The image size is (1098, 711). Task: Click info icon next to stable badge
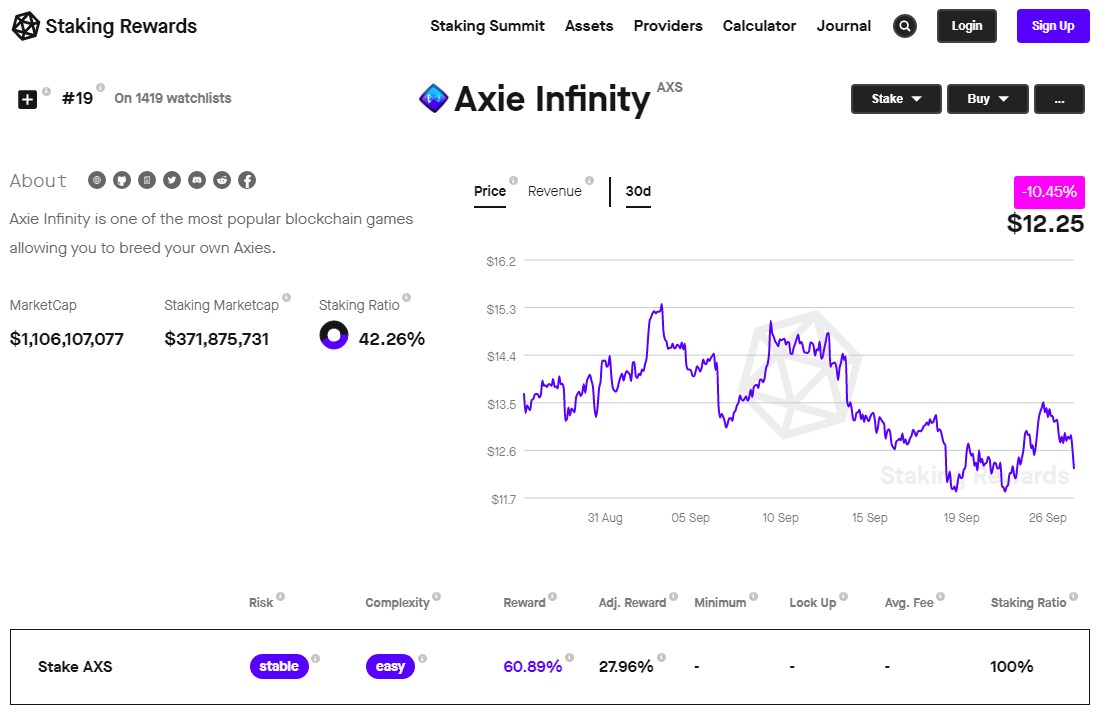pos(316,658)
